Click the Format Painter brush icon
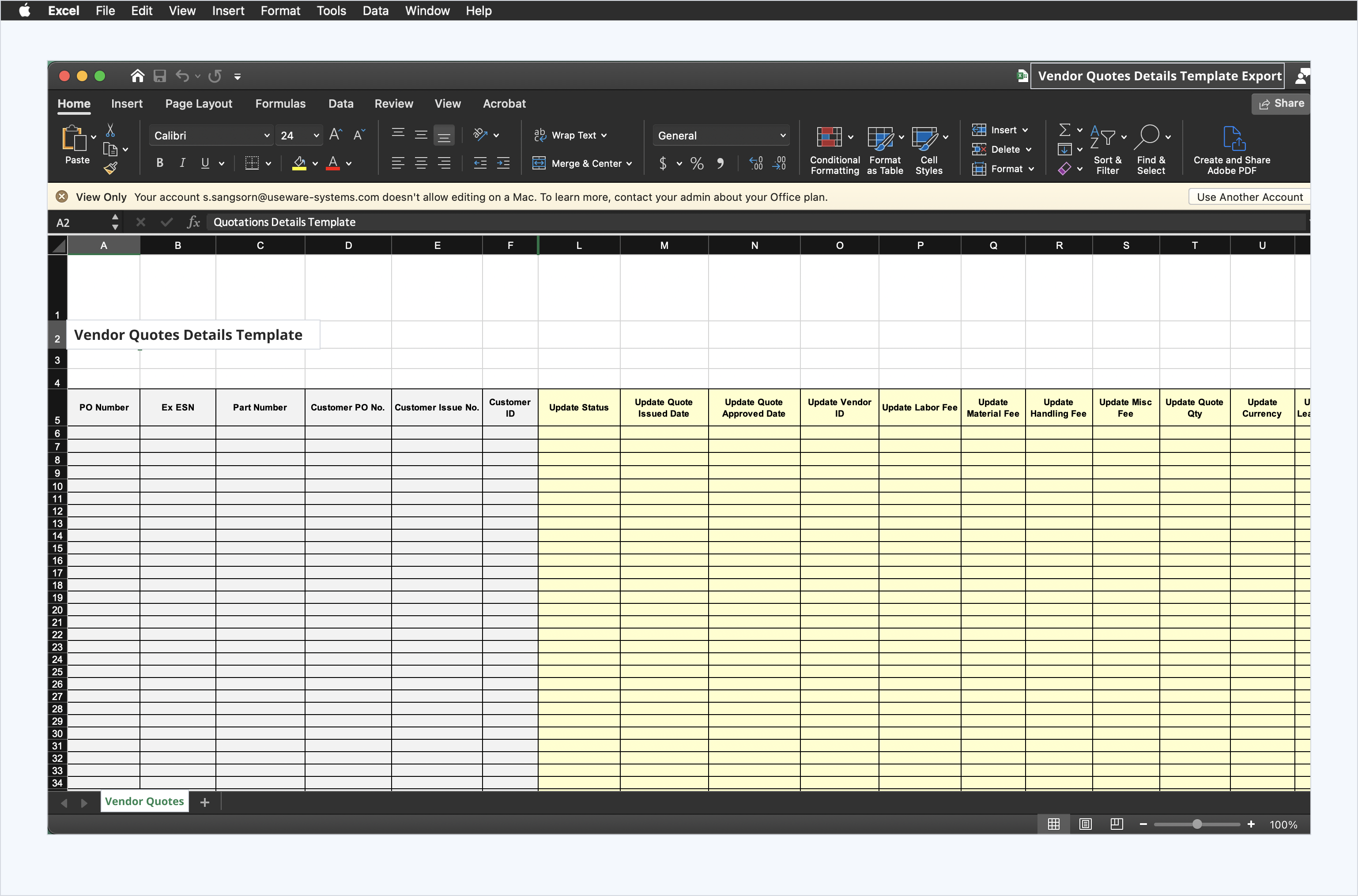1358x896 pixels. pyautogui.click(x=110, y=168)
